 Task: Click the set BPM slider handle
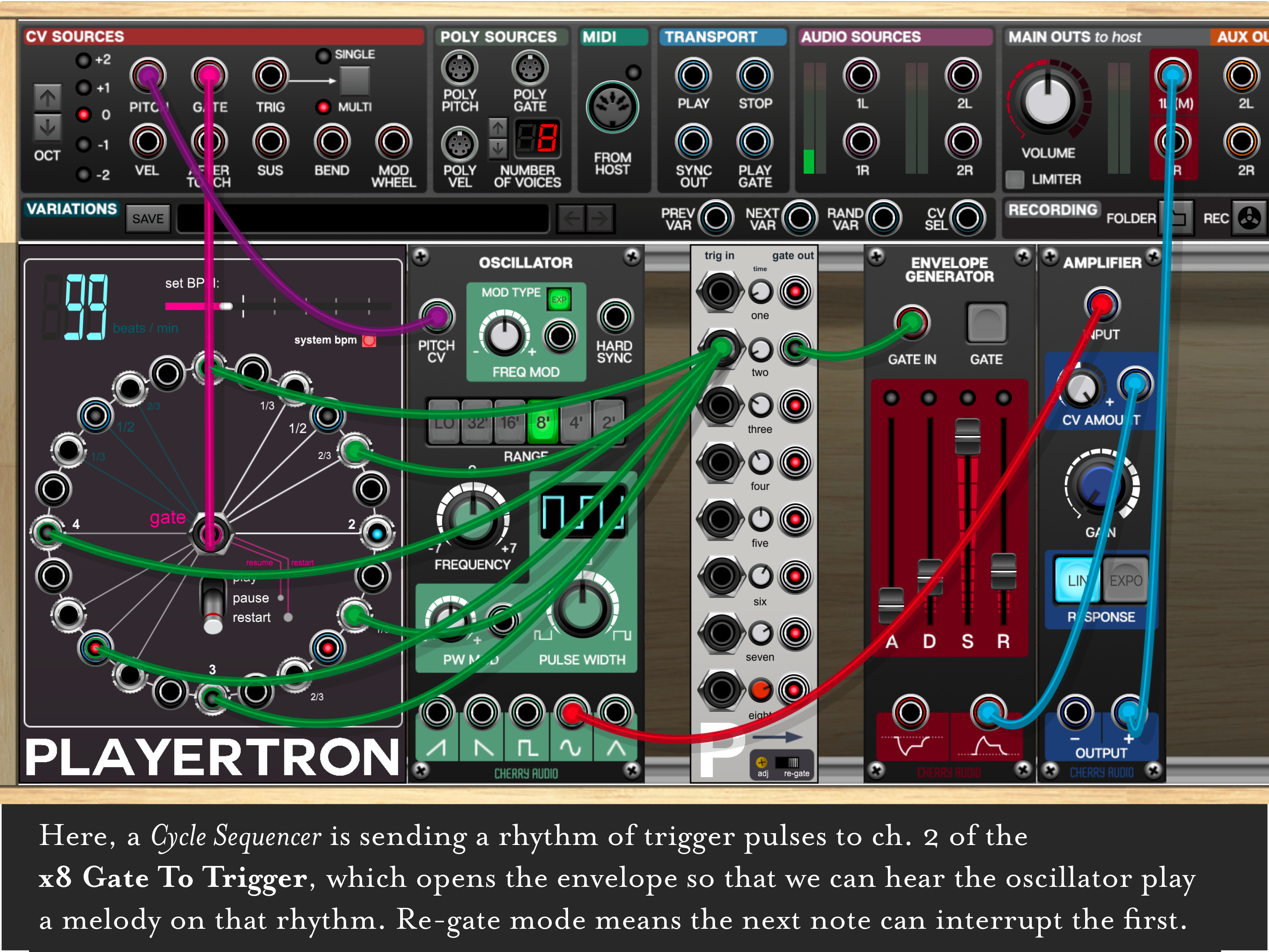click(x=226, y=306)
